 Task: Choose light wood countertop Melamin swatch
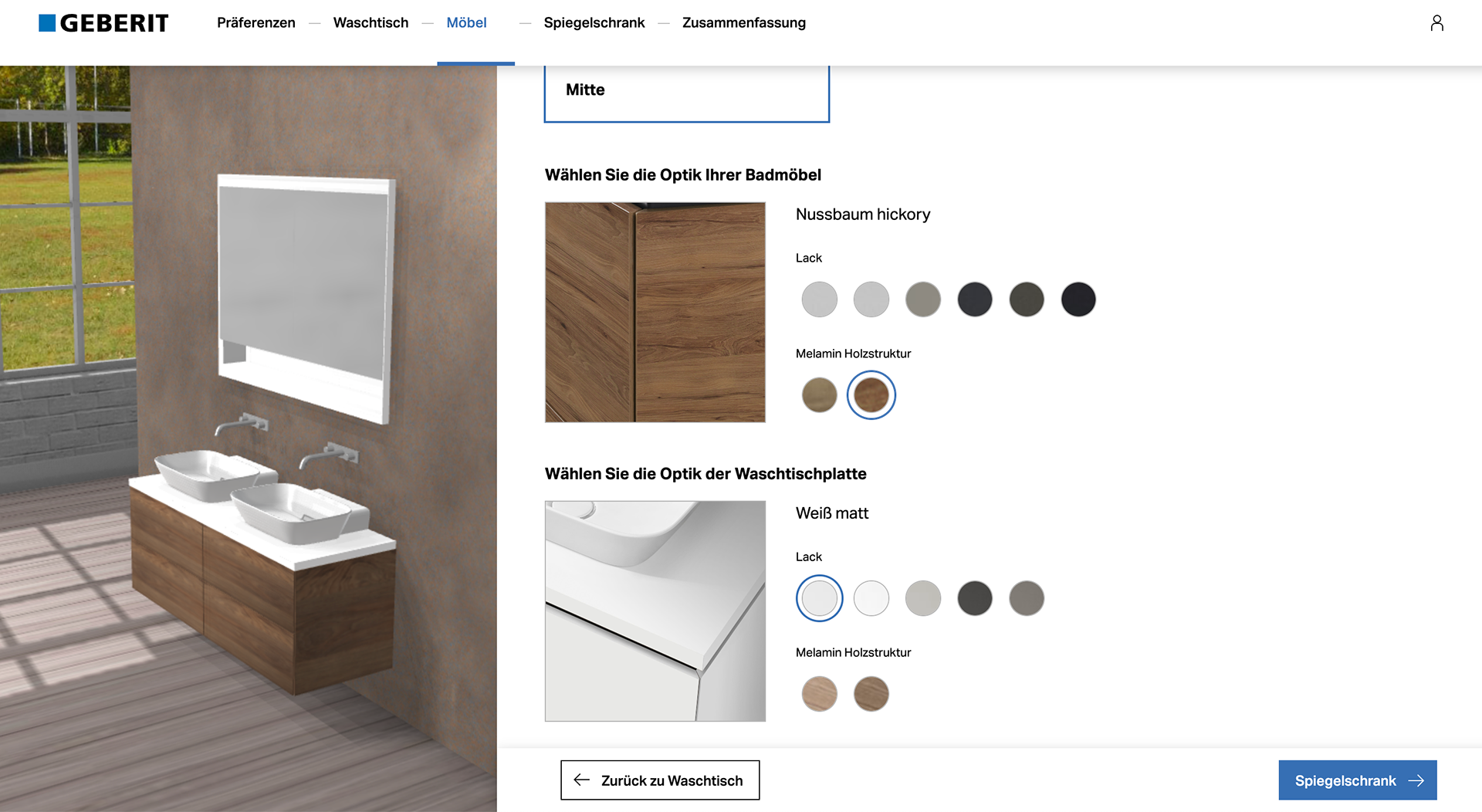pos(819,694)
